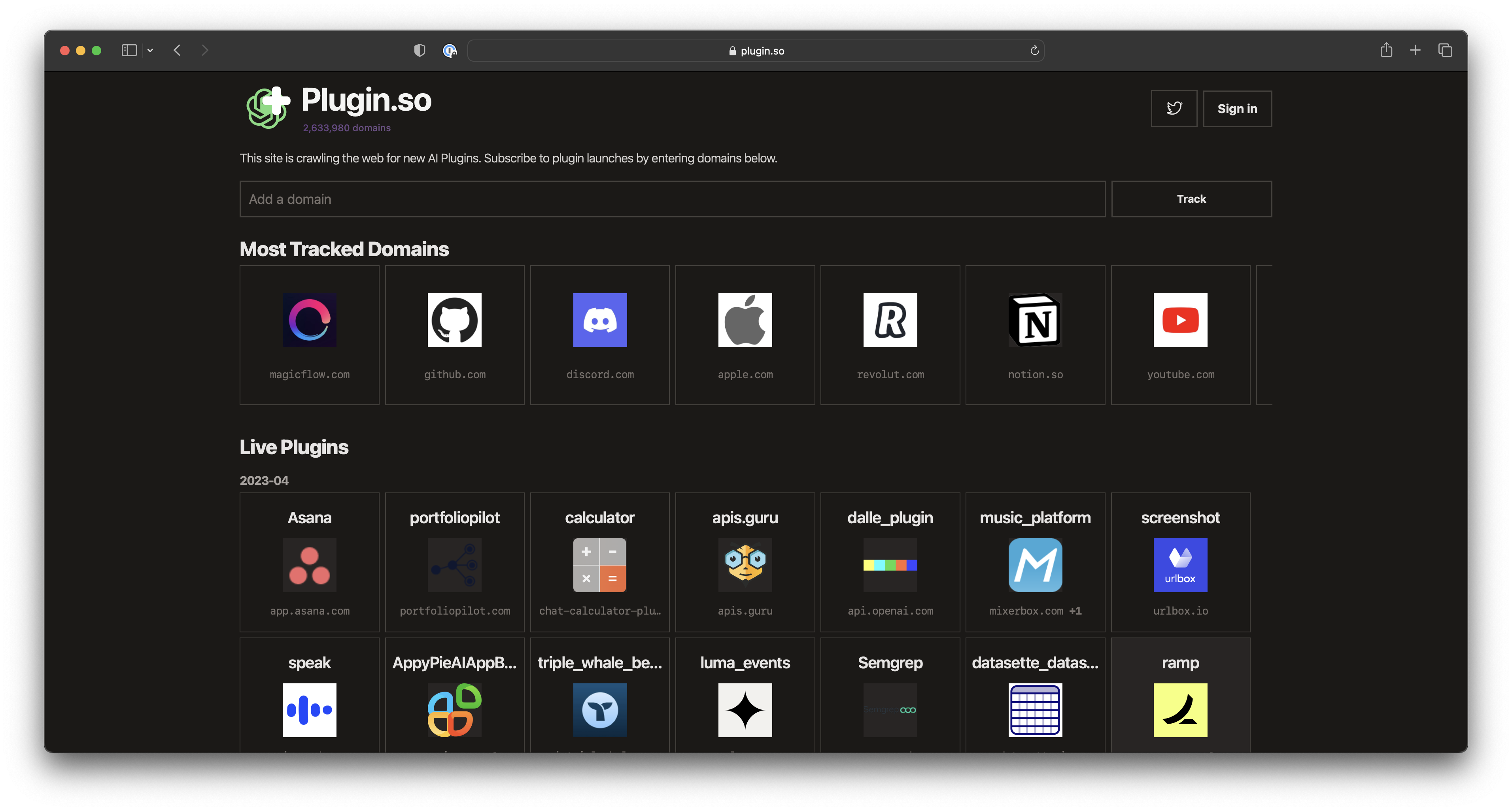Click the Safari privacy shield icon

point(419,51)
